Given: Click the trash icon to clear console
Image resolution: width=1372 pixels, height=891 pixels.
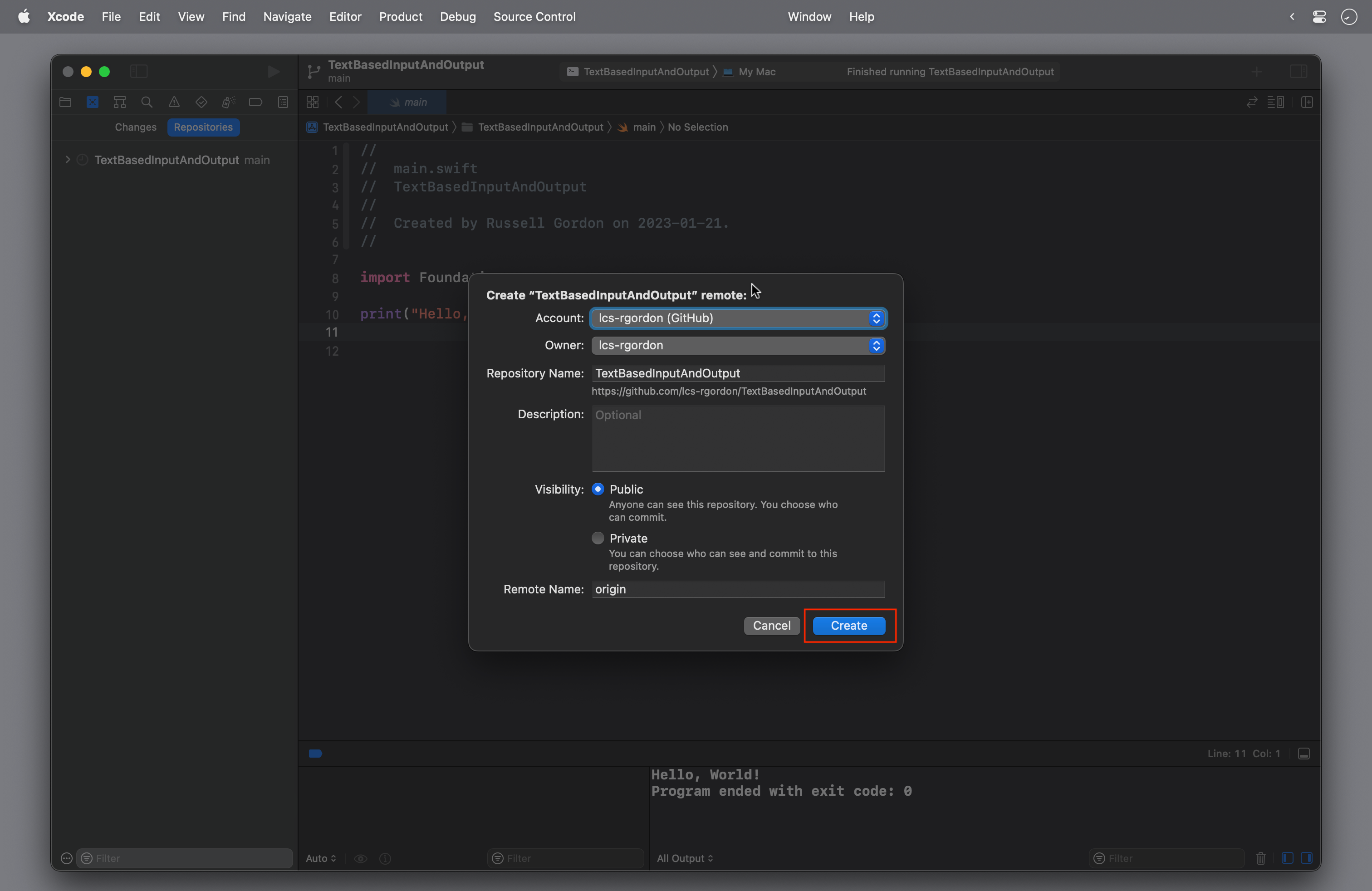Looking at the screenshot, I should pyautogui.click(x=1261, y=859).
